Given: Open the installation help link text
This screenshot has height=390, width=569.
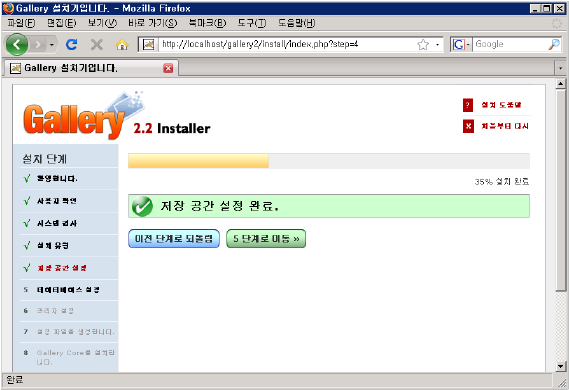Looking at the screenshot, I should 501,105.
